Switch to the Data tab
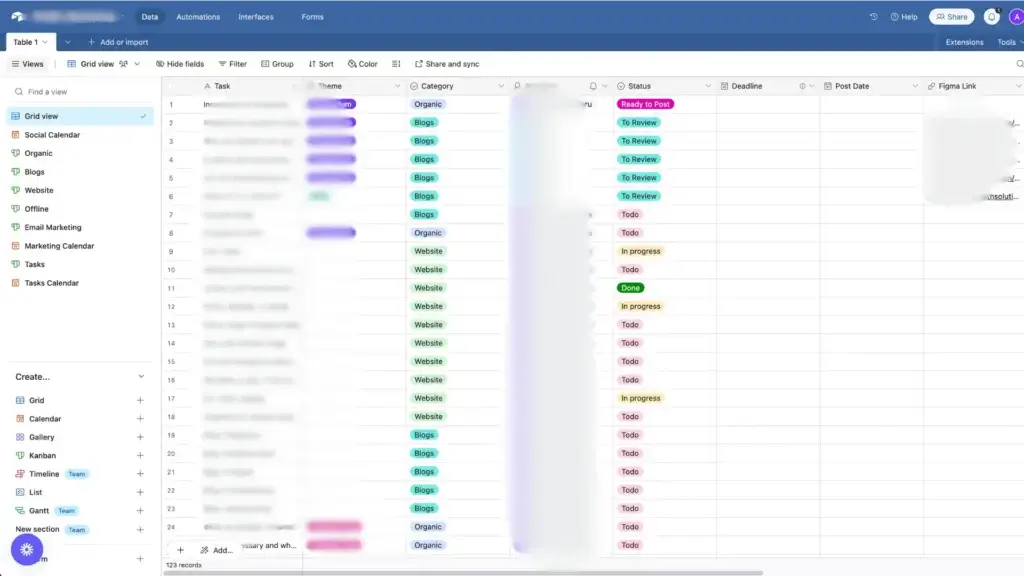 point(150,17)
